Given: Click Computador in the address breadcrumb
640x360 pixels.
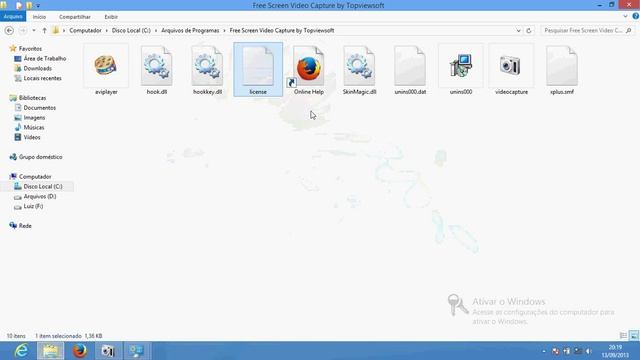Looking at the screenshot, I should tap(85, 31).
